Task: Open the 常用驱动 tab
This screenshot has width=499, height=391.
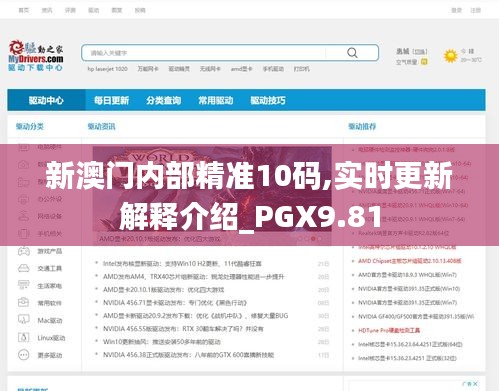Action: pyautogui.click(x=215, y=100)
